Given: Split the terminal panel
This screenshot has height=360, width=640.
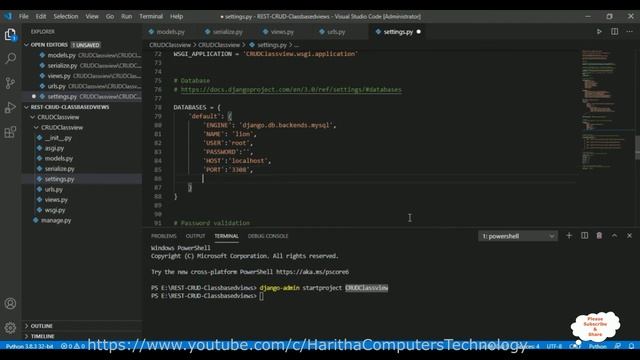Looking at the screenshot, I should (x=584, y=236).
